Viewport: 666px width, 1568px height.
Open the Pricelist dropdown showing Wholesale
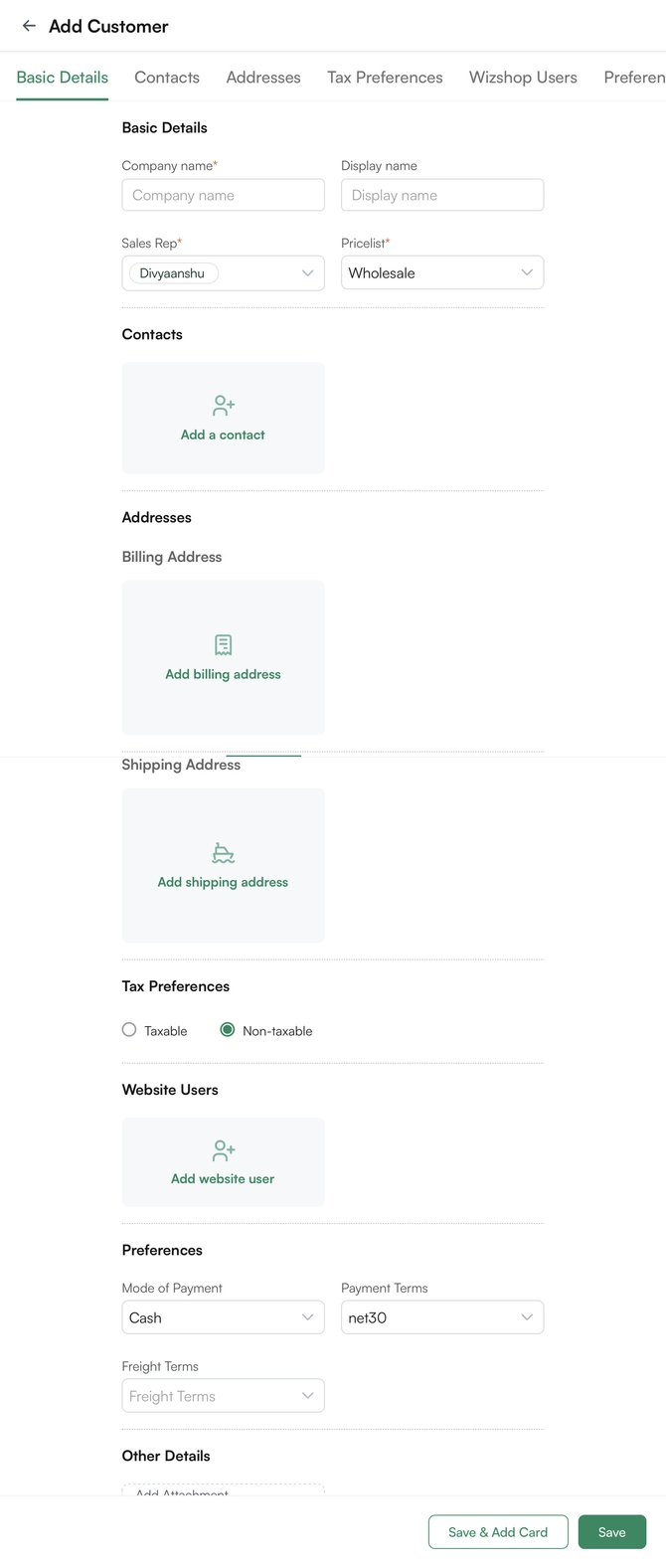click(x=442, y=272)
